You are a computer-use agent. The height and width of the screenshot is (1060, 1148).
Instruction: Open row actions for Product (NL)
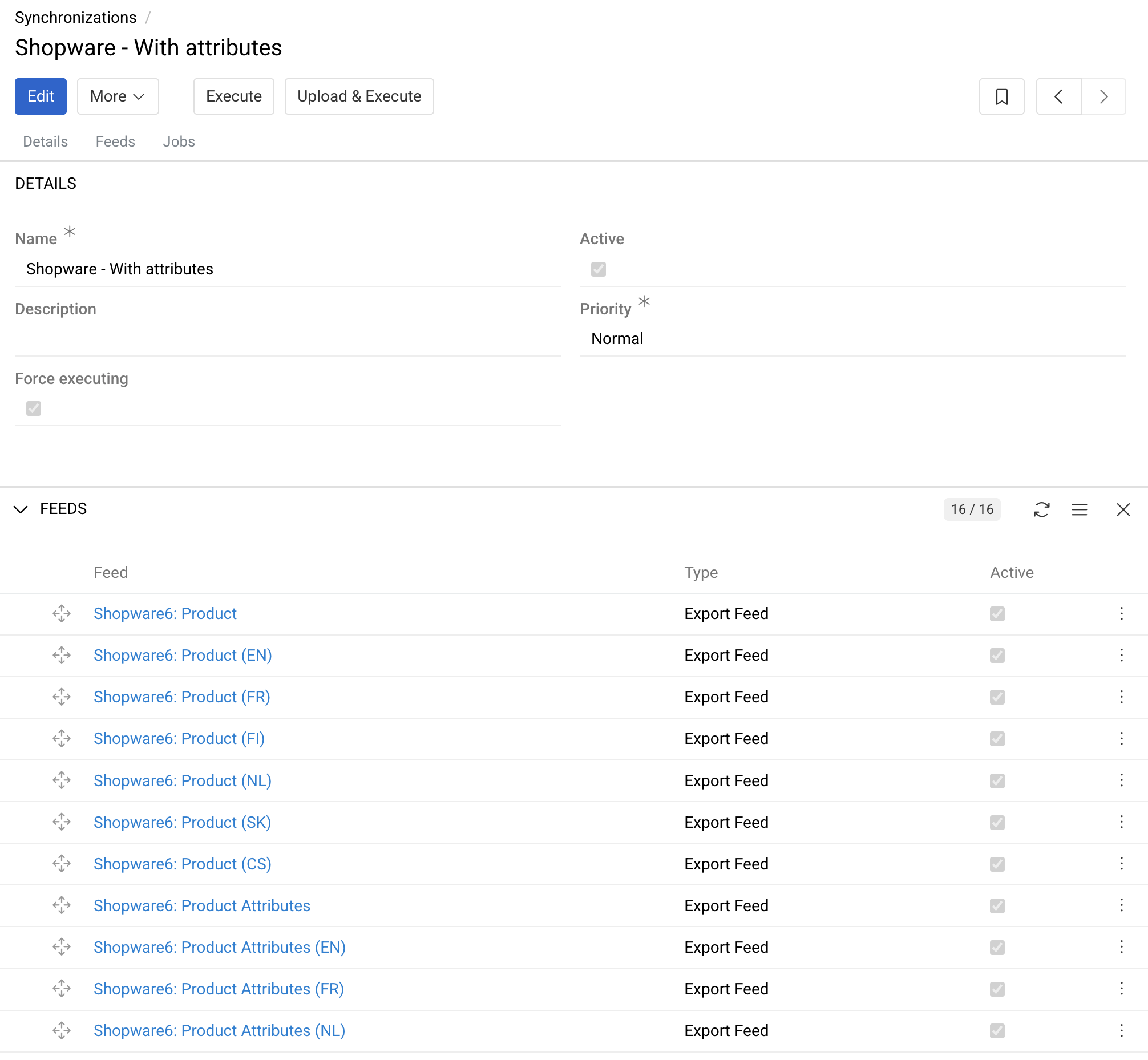1121,780
